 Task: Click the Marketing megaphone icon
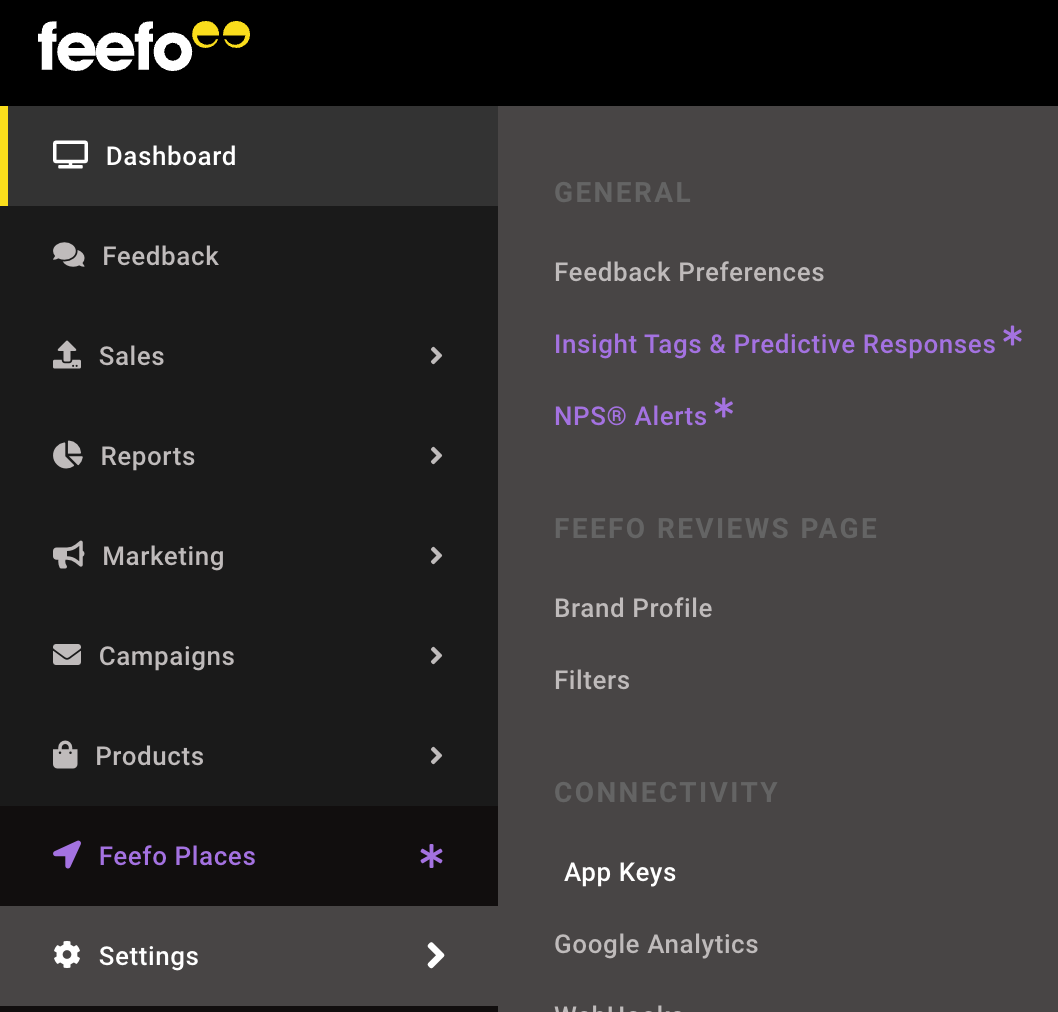(69, 555)
